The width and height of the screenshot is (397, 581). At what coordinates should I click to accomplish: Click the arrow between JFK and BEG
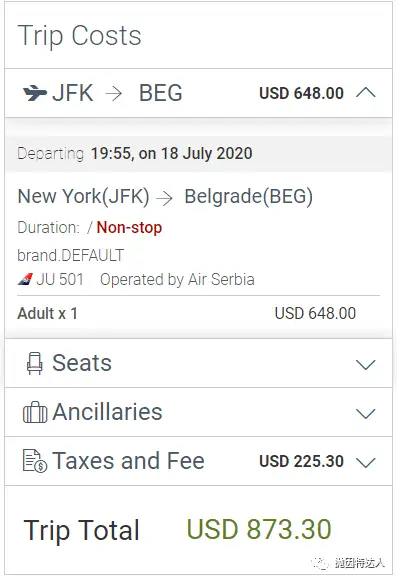point(114,93)
